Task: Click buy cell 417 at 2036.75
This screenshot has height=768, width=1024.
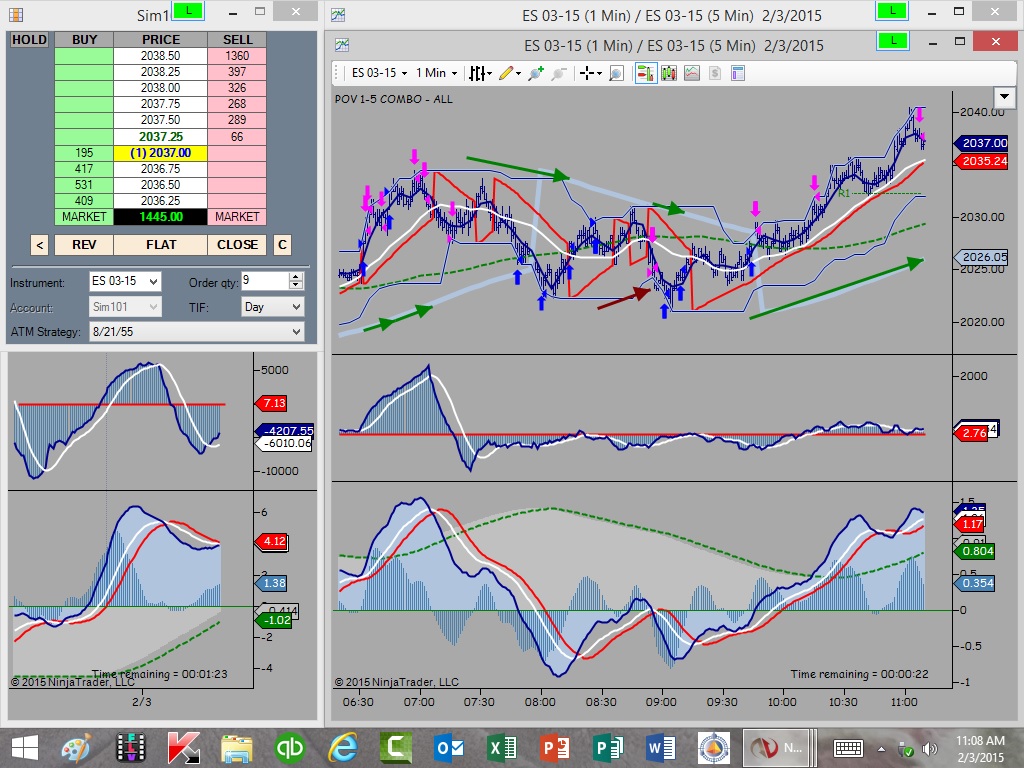Action: [84, 168]
